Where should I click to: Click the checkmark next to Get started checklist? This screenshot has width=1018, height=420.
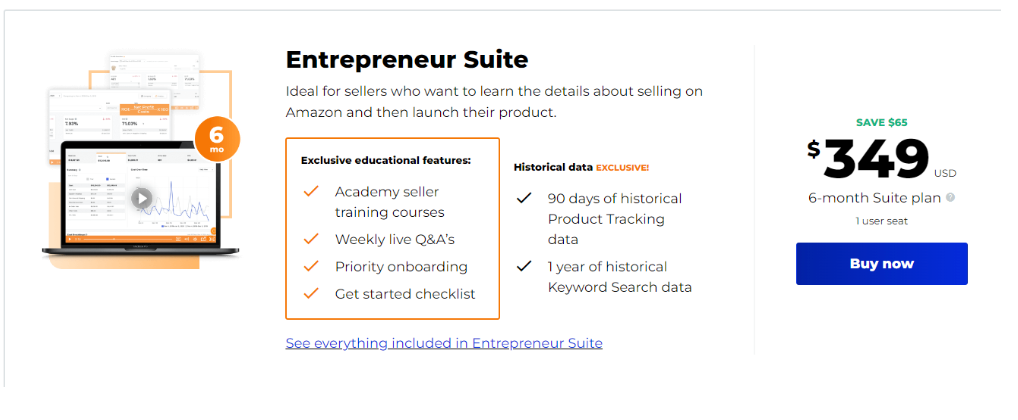pyautogui.click(x=312, y=293)
